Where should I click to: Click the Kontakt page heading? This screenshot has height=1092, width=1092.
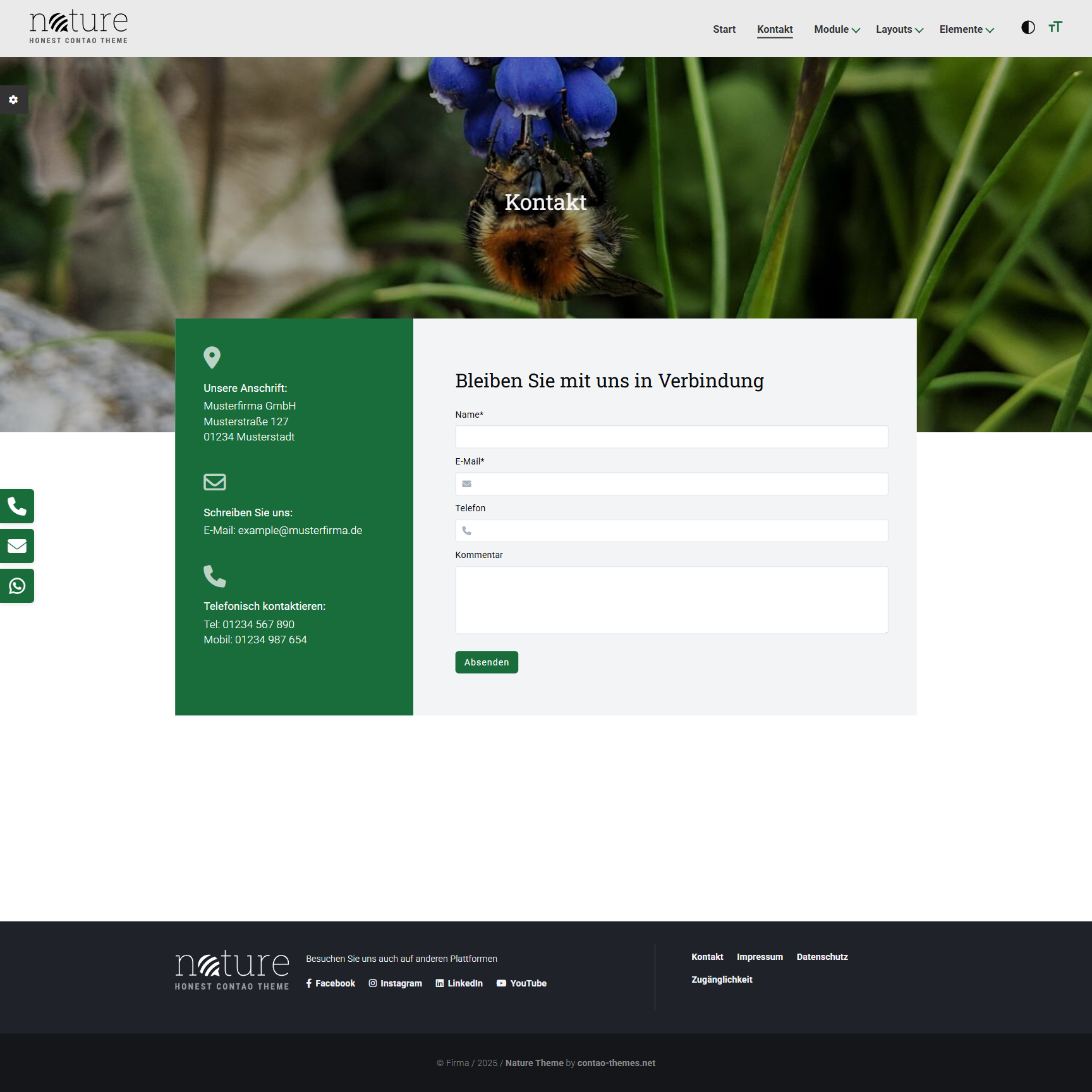545,202
